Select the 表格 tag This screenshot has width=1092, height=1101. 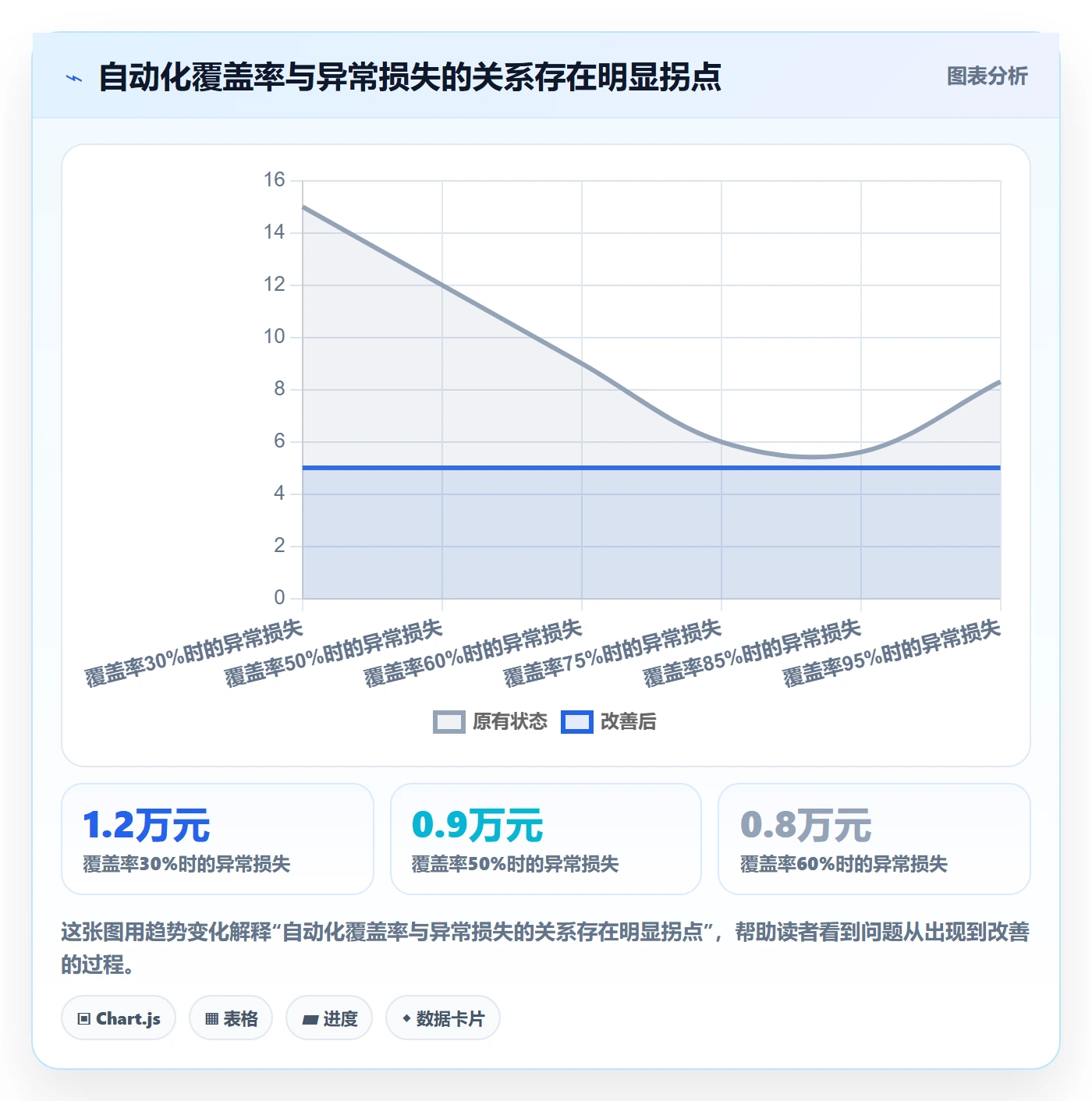(x=231, y=1018)
